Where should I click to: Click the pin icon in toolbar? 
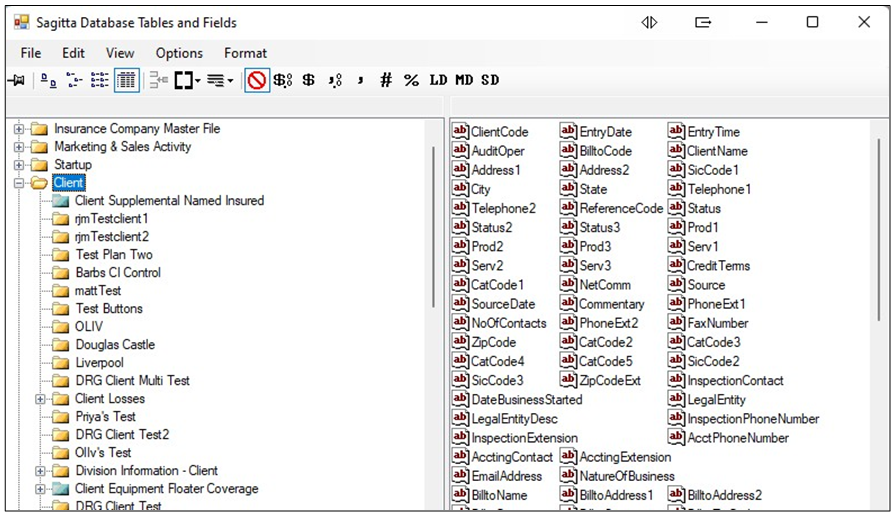[17, 81]
